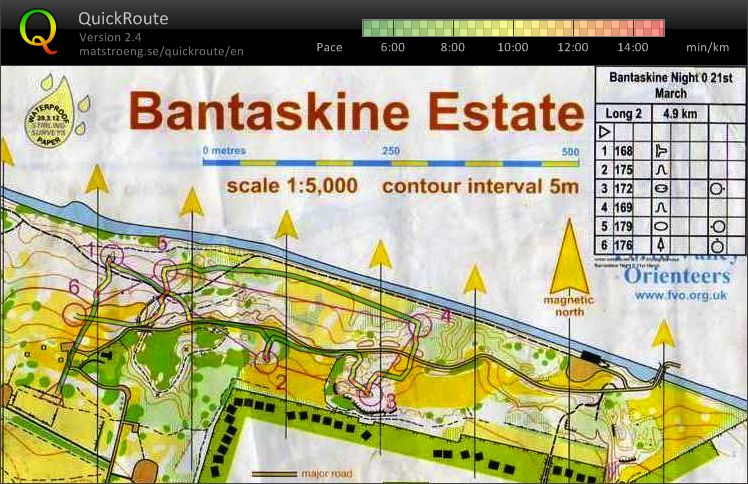Click the feature symbol for control 172
Image resolution: width=748 pixels, height=484 pixels.
point(661,189)
